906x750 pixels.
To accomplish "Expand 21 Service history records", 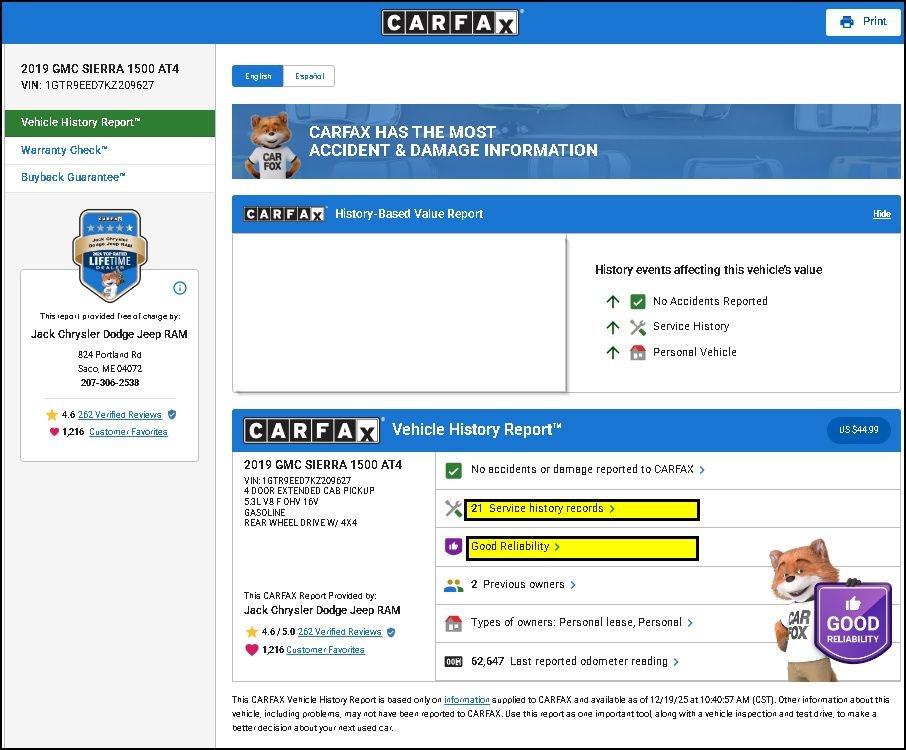I will (x=545, y=509).
